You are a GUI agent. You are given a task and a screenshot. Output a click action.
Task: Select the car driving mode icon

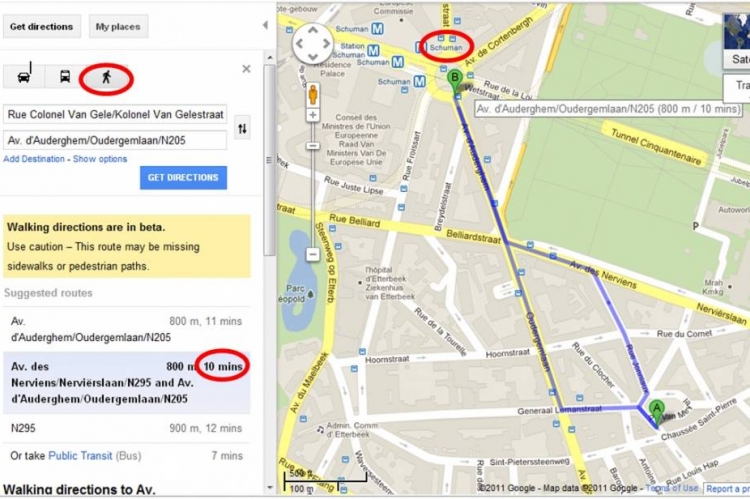coord(24,77)
